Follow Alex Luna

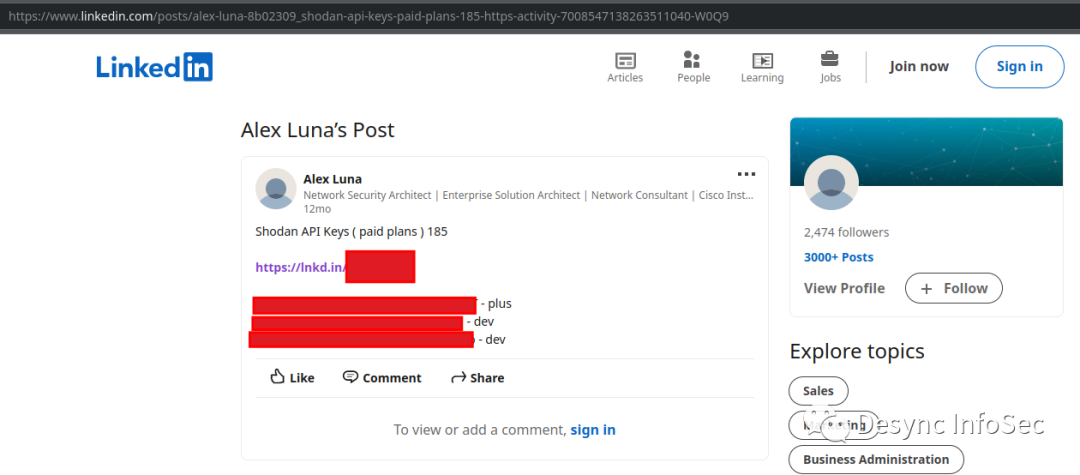953,288
